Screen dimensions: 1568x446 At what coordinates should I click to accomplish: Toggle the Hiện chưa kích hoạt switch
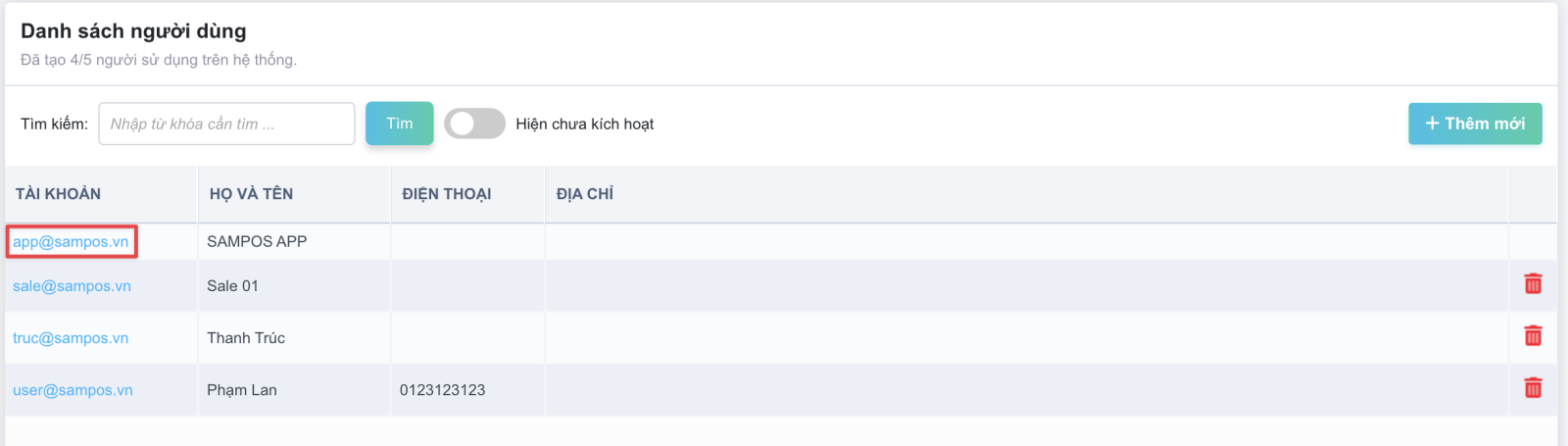pos(474,124)
